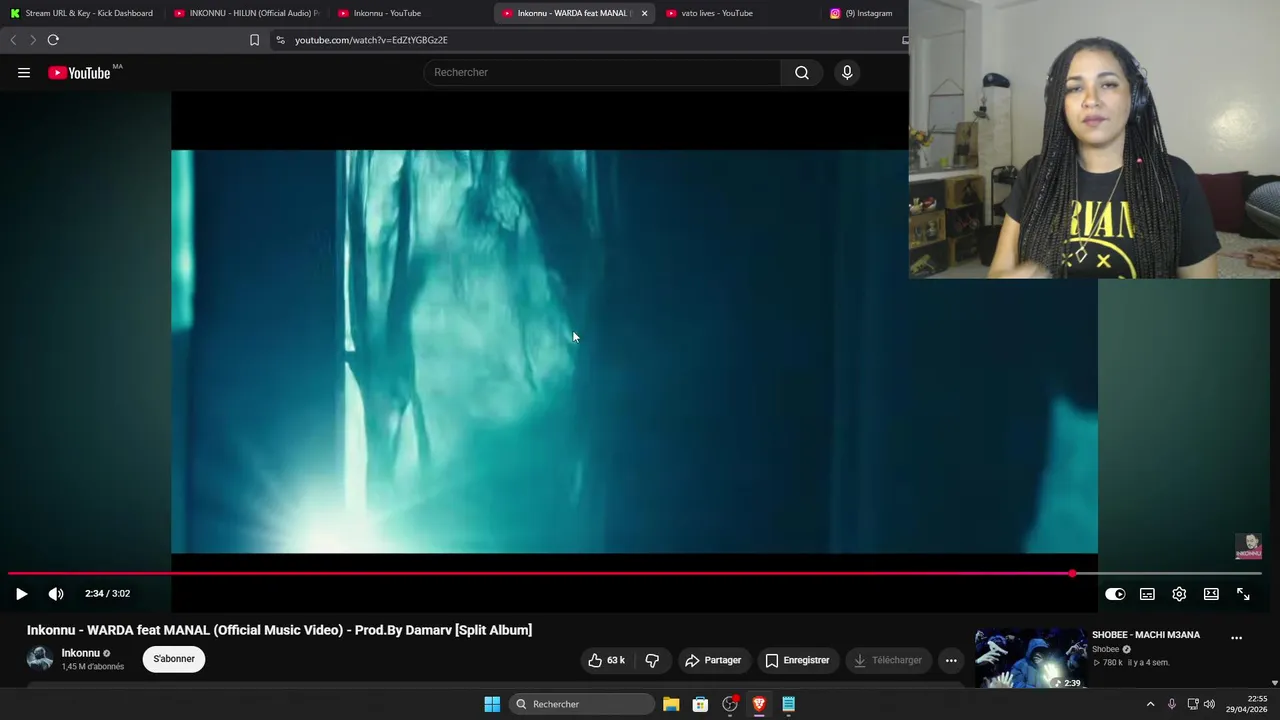Enter fullscreen mode

point(1243,594)
